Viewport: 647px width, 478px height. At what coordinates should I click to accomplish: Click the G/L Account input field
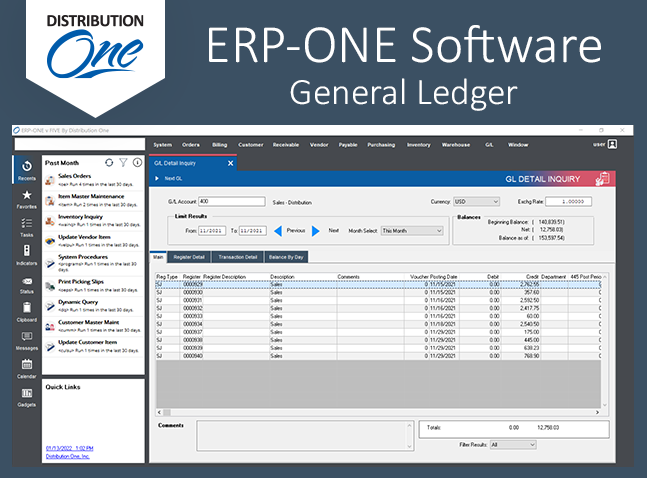(231, 201)
